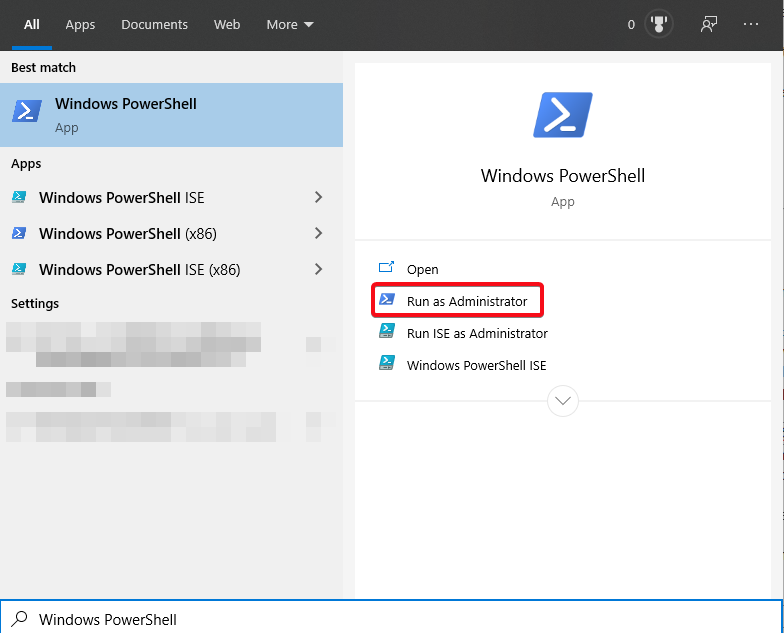The height and width of the screenshot is (633, 784).
Task: Select the Windows PowerShell best match result
Action: pos(171,115)
